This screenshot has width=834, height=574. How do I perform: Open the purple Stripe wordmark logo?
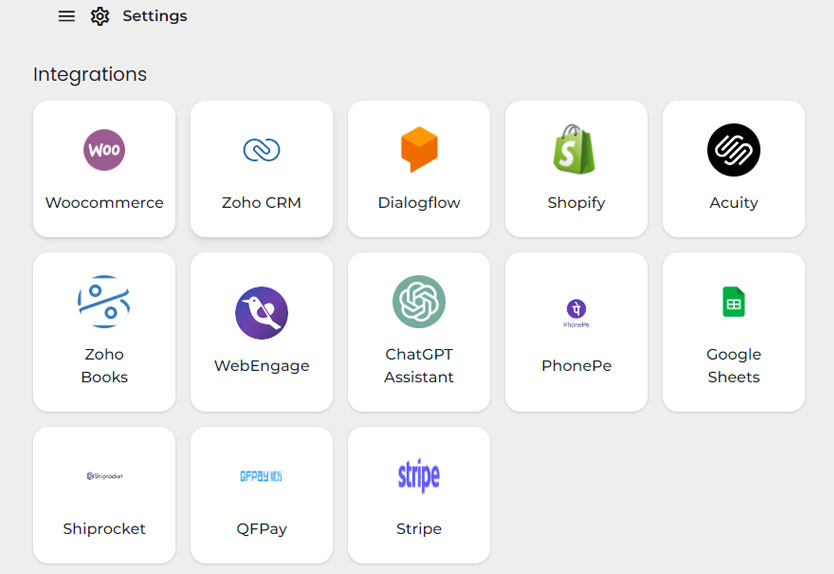tap(419, 476)
